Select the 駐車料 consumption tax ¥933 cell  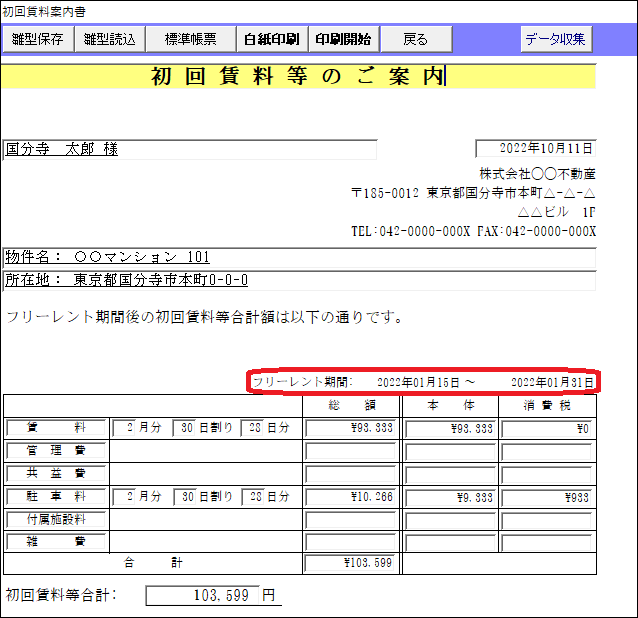(546, 496)
